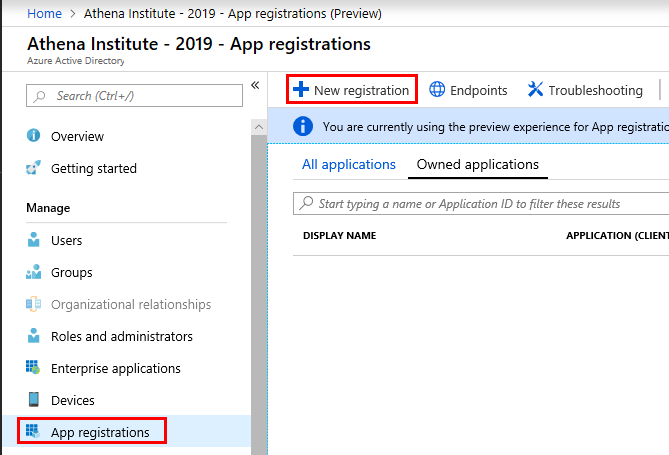This screenshot has height=455, width=669.
Task: Click the Endpoints globe icon
Action: [x=437, y=89]
